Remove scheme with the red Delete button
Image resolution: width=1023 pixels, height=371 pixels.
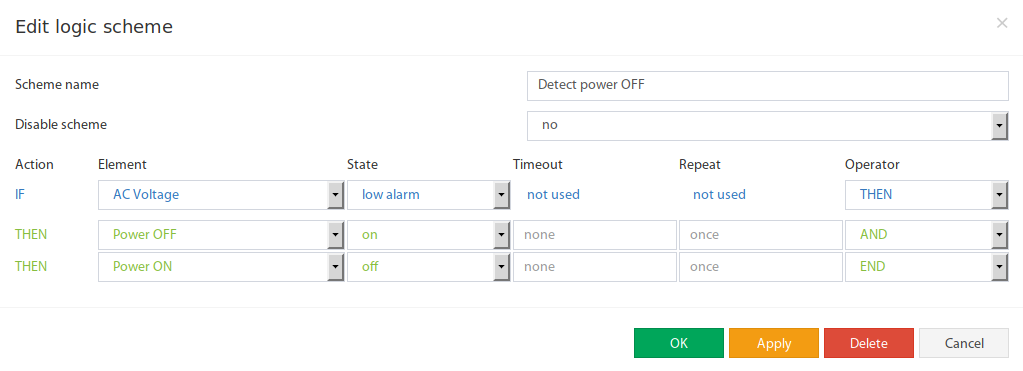click(869, 343)
